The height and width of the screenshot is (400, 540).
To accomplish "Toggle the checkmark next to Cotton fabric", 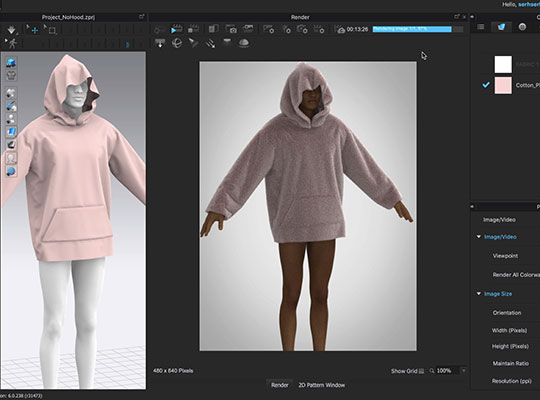I will [x=486, y=84].
